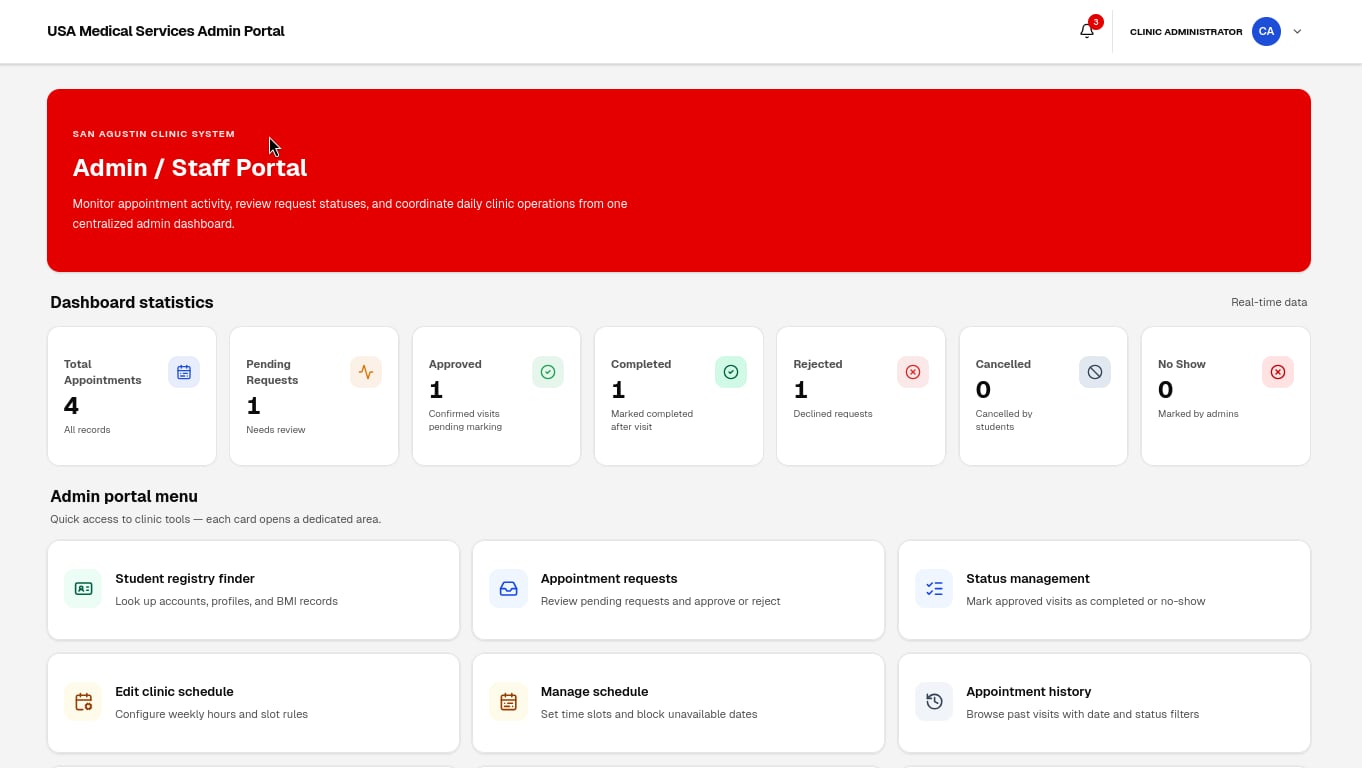
Task: Click the Cancelled ban icon
Action: pyautogui.click(x=1095, y=372)
